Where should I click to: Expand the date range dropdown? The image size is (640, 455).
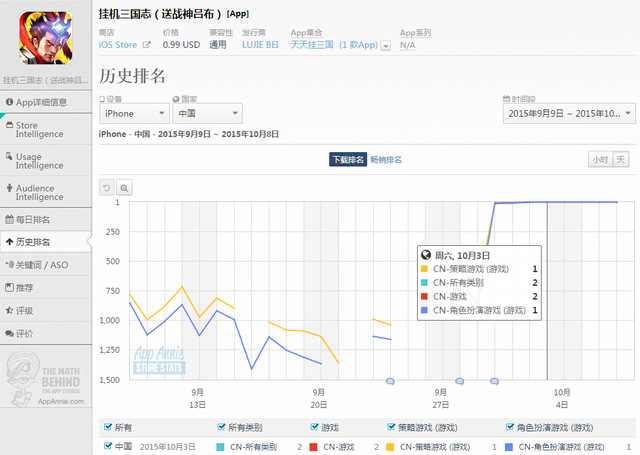[x=567, y=114]
